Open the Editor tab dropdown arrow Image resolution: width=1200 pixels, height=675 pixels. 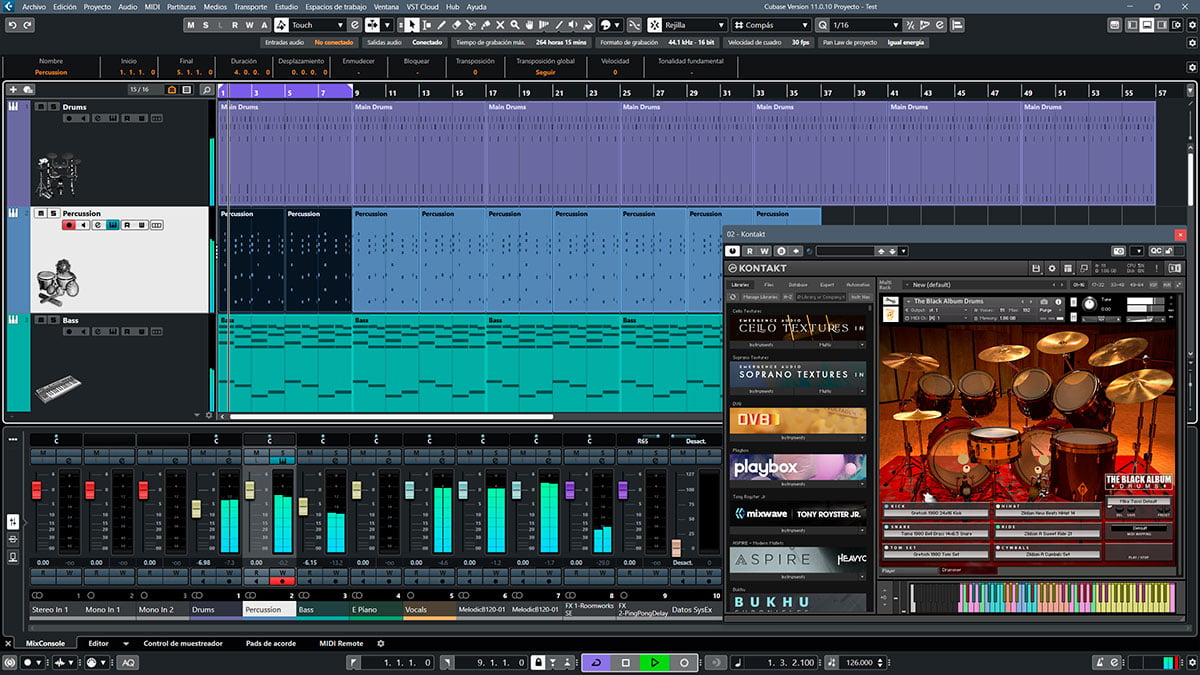pyautogui.click(x=126, y=643)
